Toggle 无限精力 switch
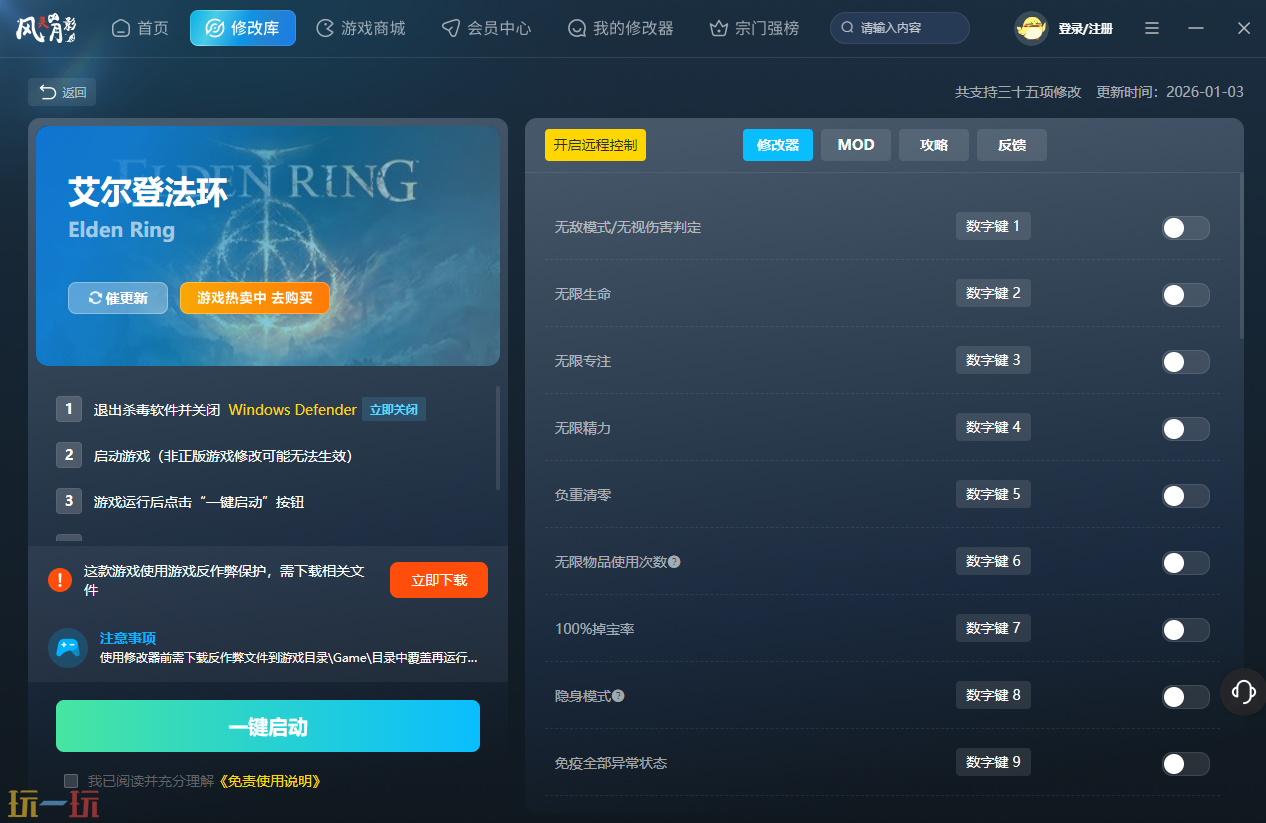This screenshot has height=823, width=1266. click(x=1185, y=429)
